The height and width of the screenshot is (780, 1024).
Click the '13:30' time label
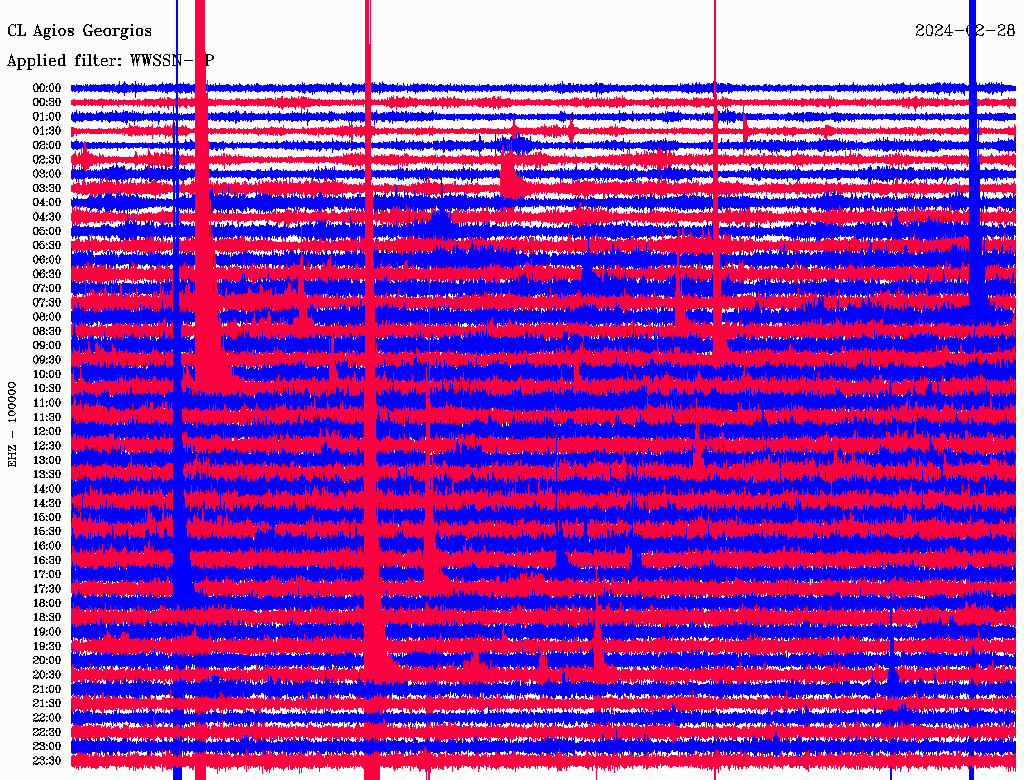[47, 474]
